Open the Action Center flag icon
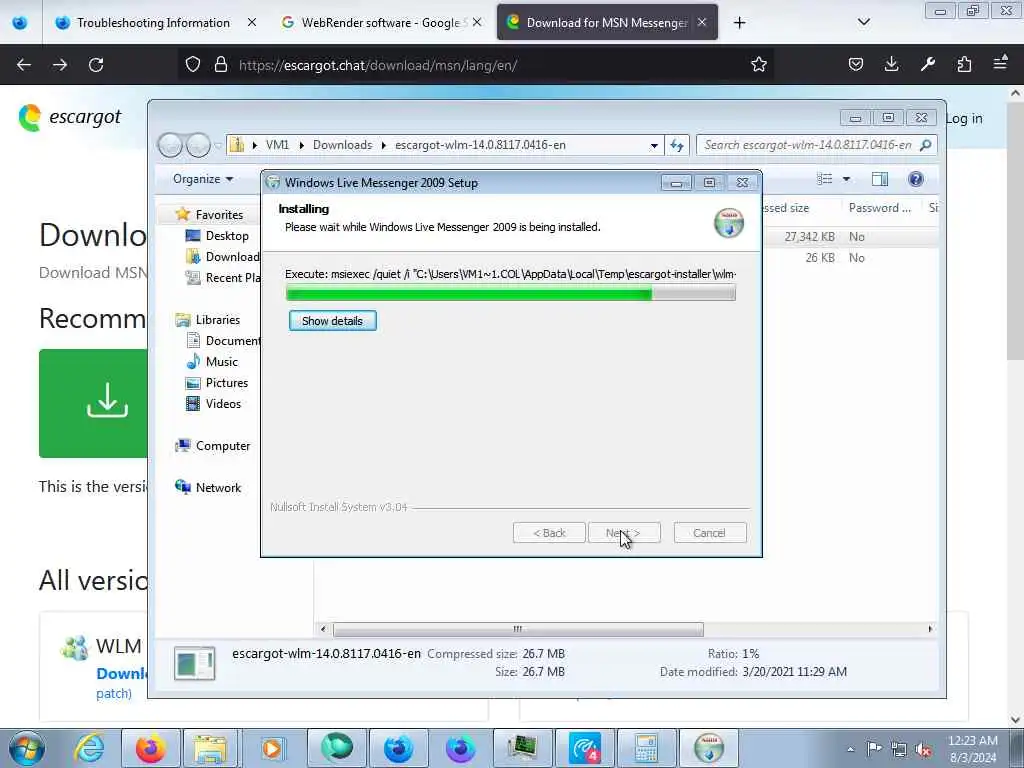 [874, 748]
